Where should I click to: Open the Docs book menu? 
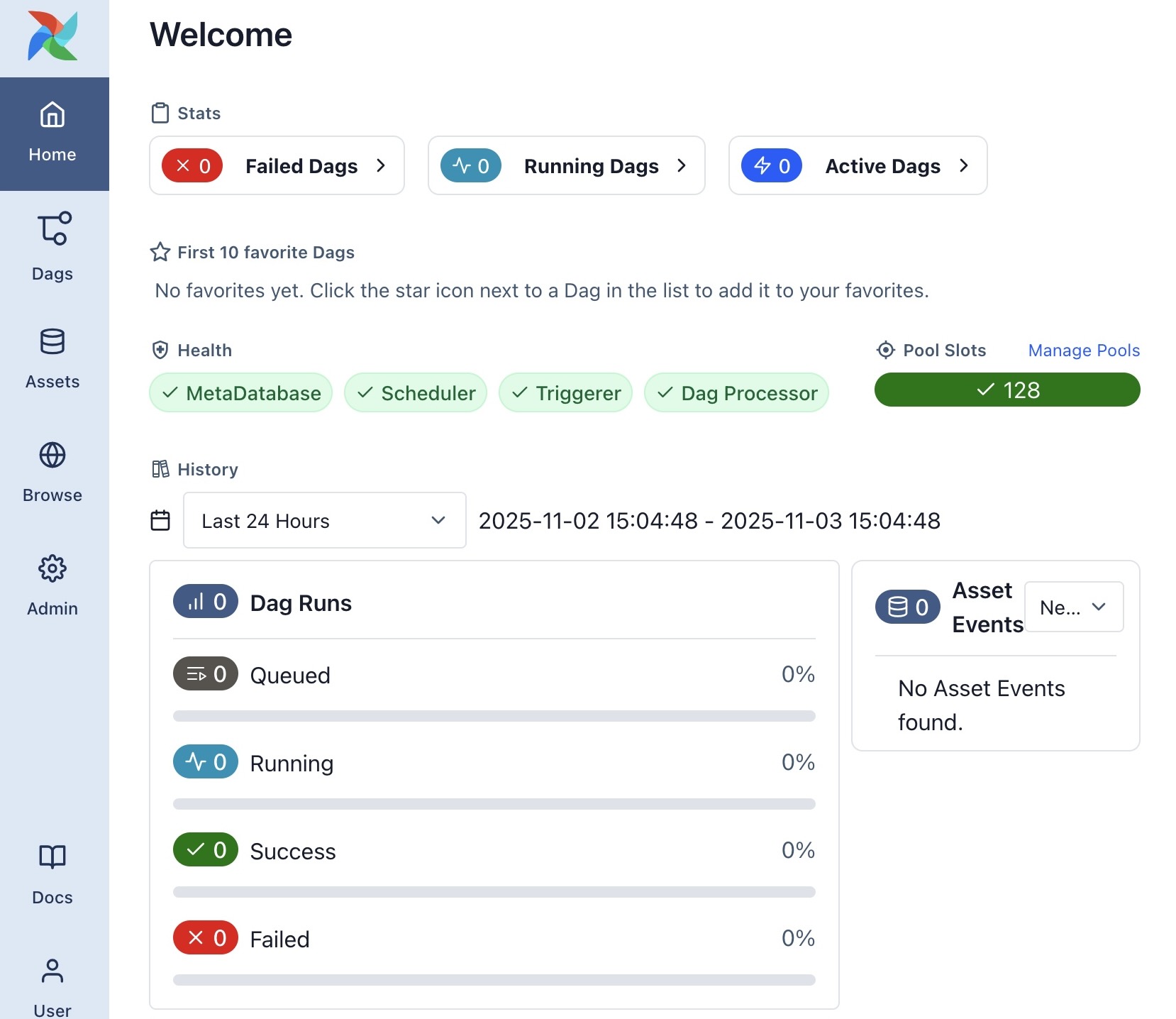coord(52,874)
